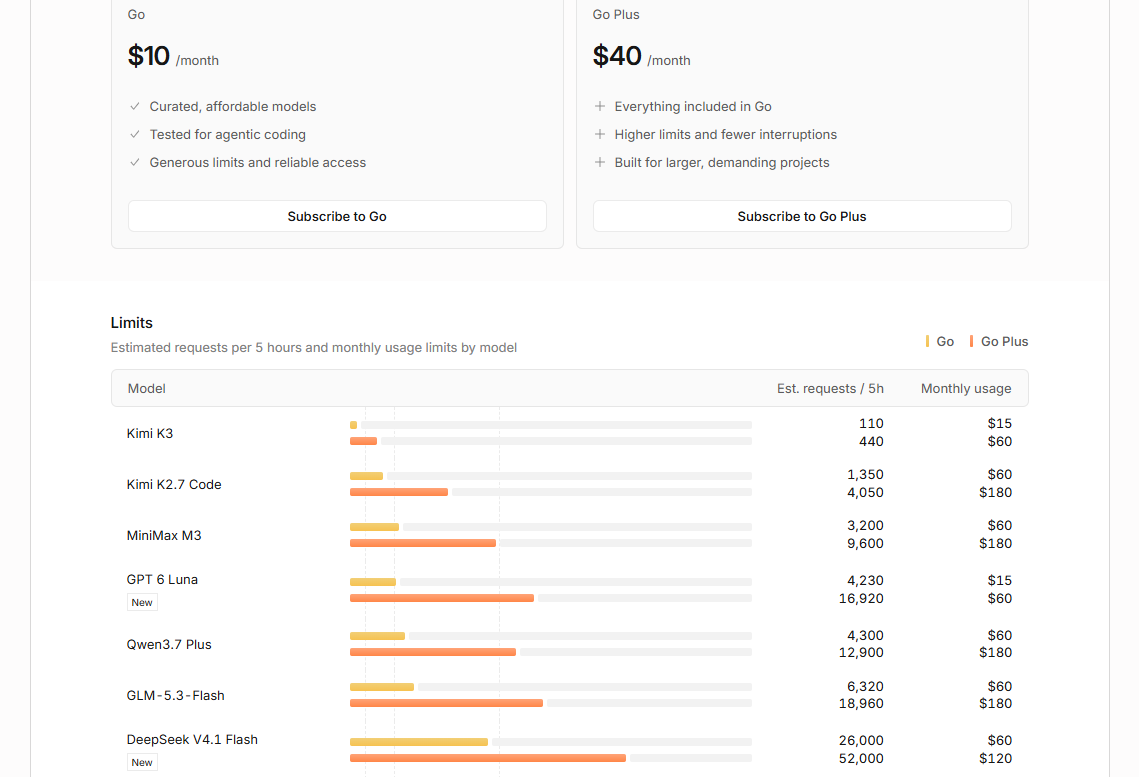Select the MiniMax M3 model name
The image size is (1139, 777).
tap(163, 535)
